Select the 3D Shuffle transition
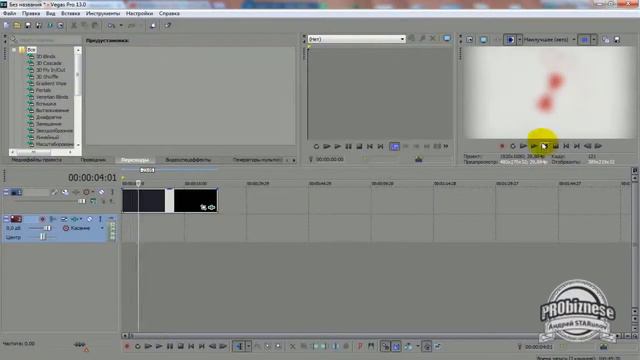Viewport: 640px width, 360px height. pos(47,77)
